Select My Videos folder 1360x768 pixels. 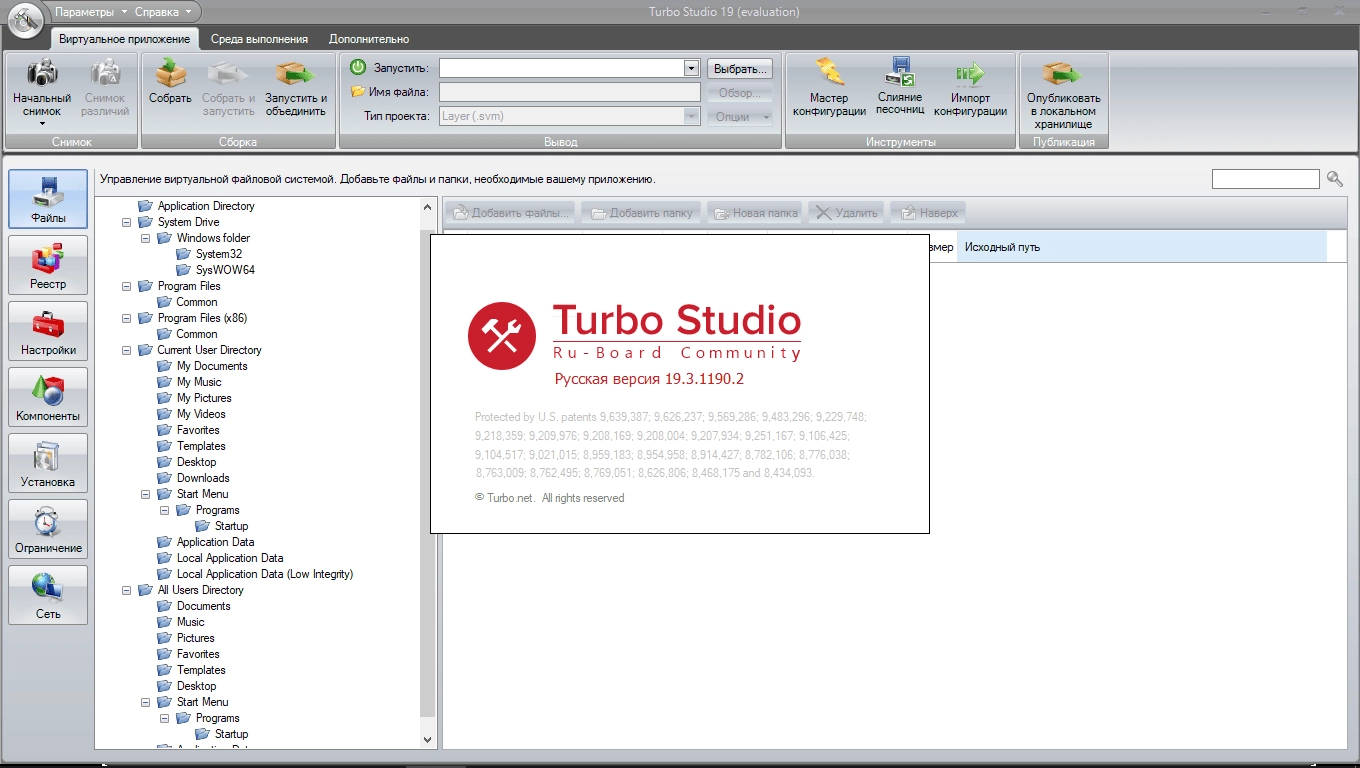201,414
